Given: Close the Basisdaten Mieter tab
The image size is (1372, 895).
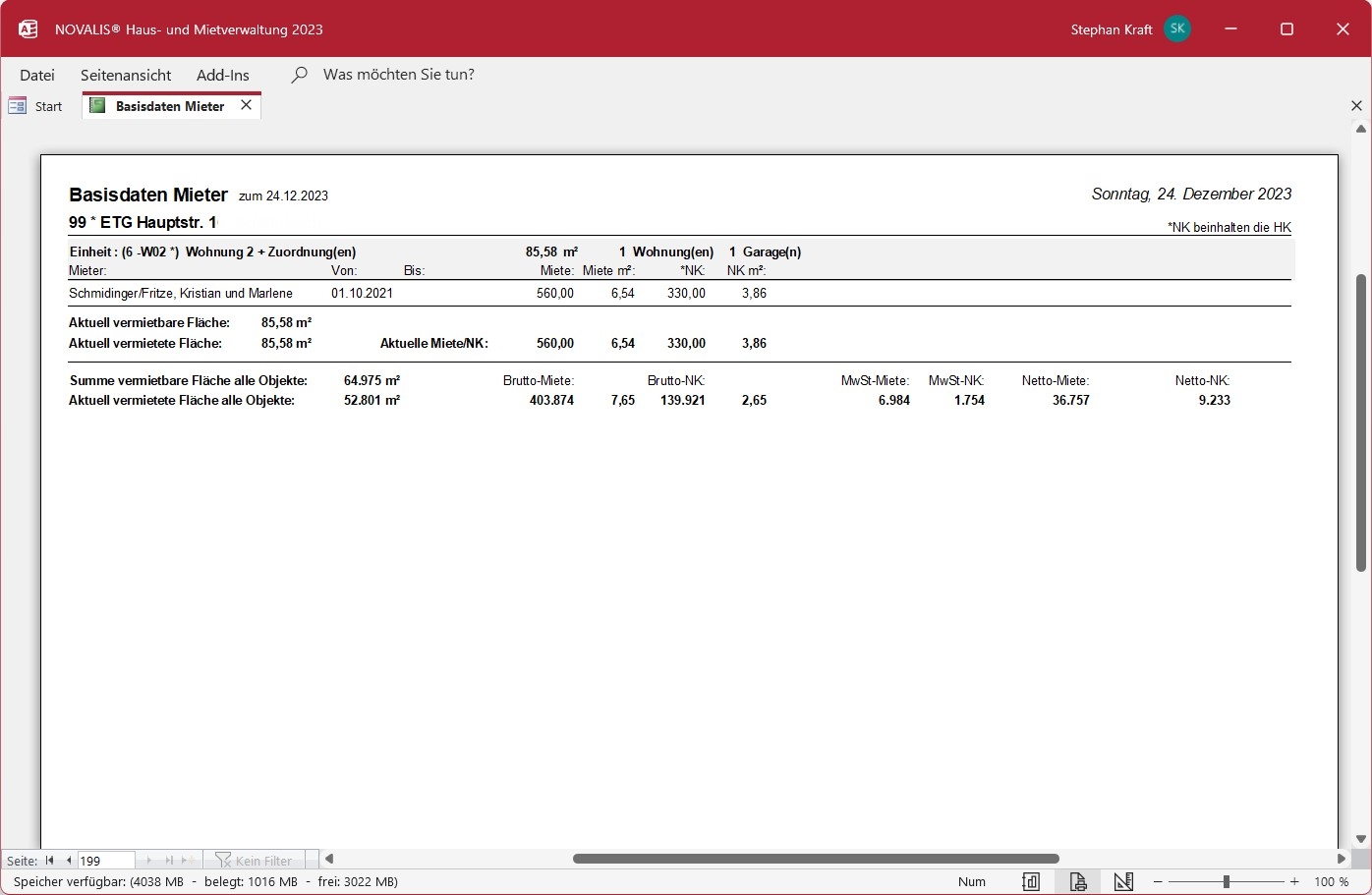Looking at the screenshot, I should (x=247, y=105).
